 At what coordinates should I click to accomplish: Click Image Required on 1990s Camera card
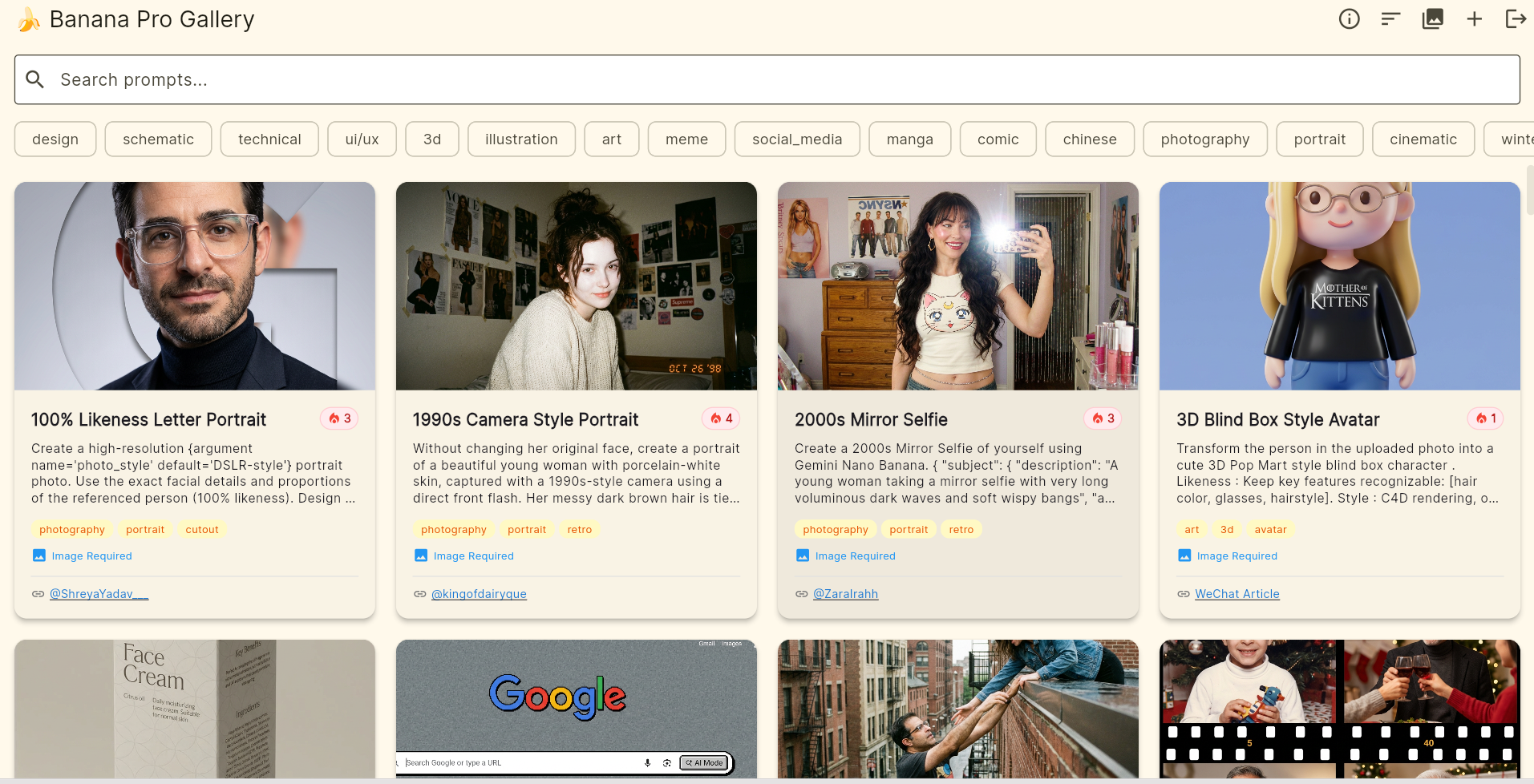tap(464, 556)
